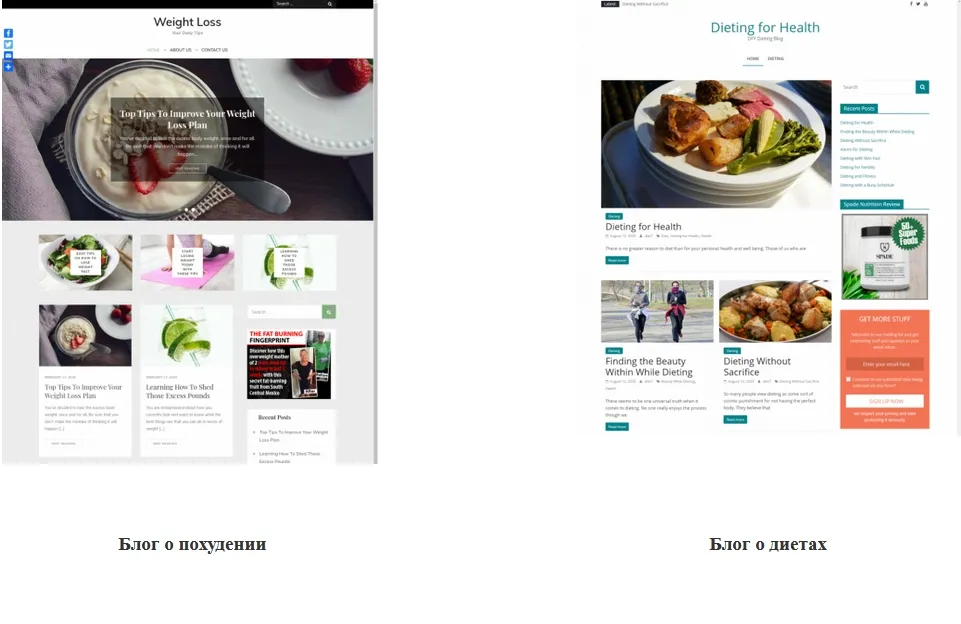Click the Twitter icon in Dieting header
The width and height of the screenshot is (961, 624).
918,4
